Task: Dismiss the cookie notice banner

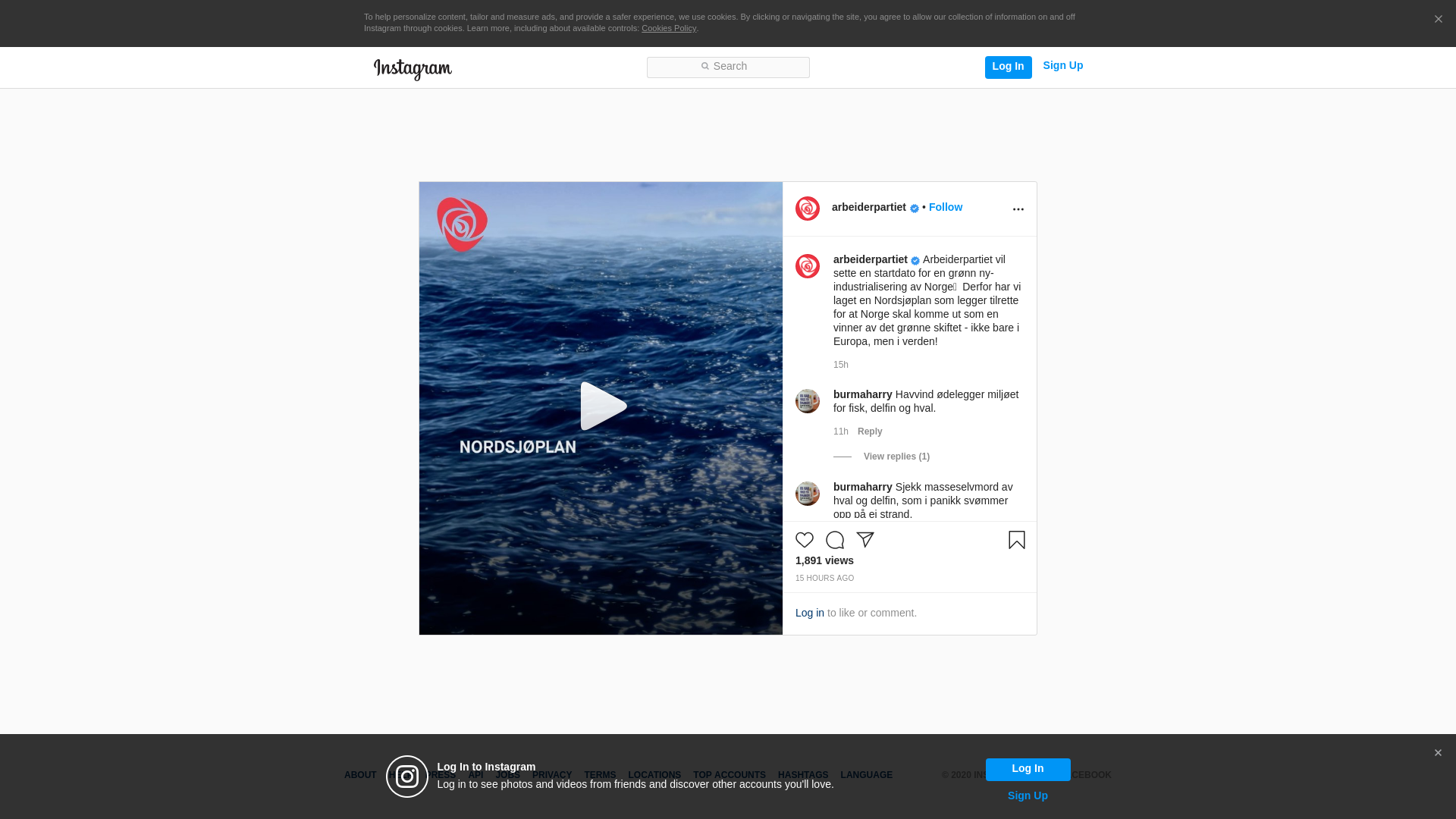Action: (x=1438, y=20)
